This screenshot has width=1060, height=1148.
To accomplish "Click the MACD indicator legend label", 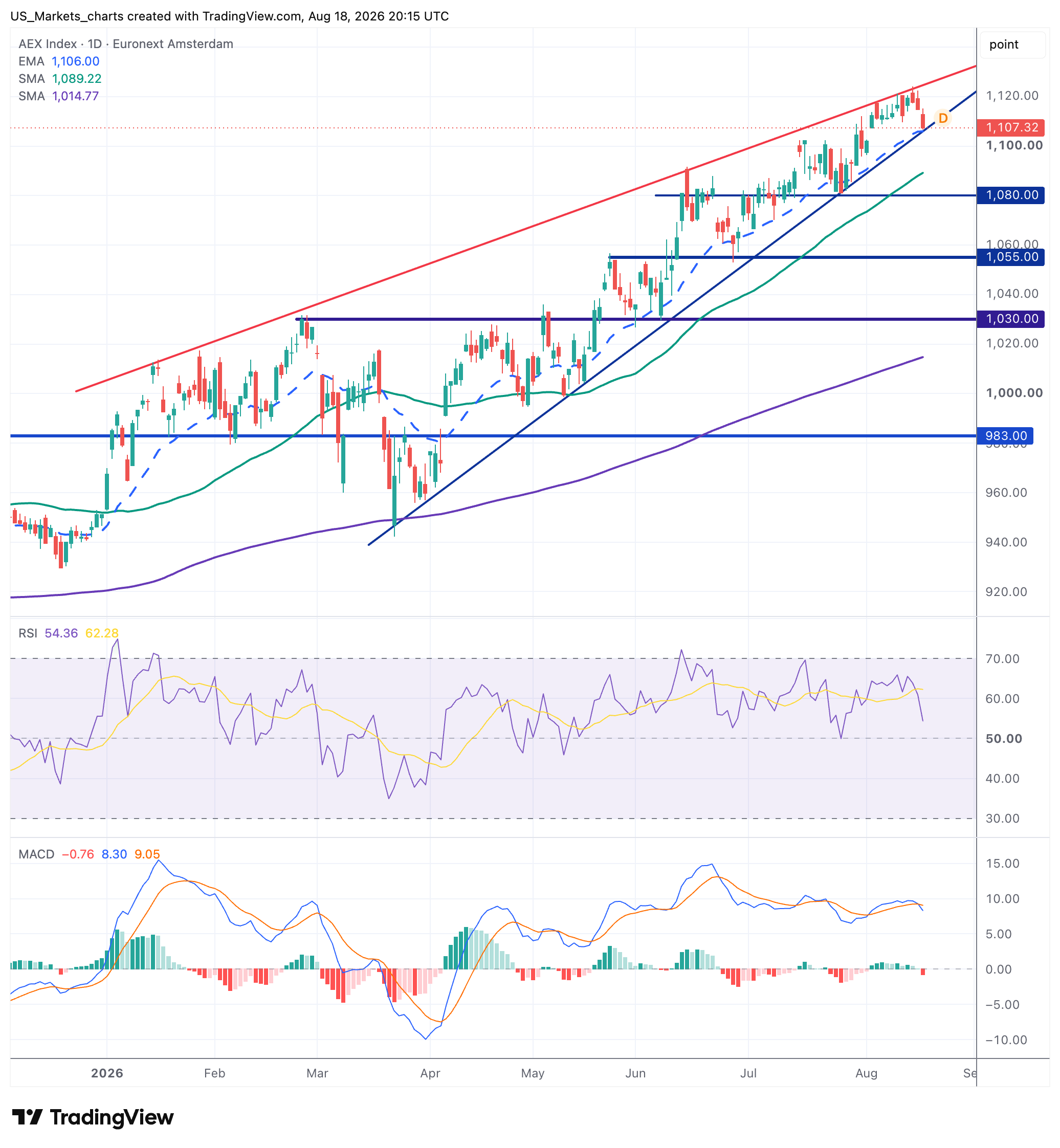I will (x=36, y=854).
